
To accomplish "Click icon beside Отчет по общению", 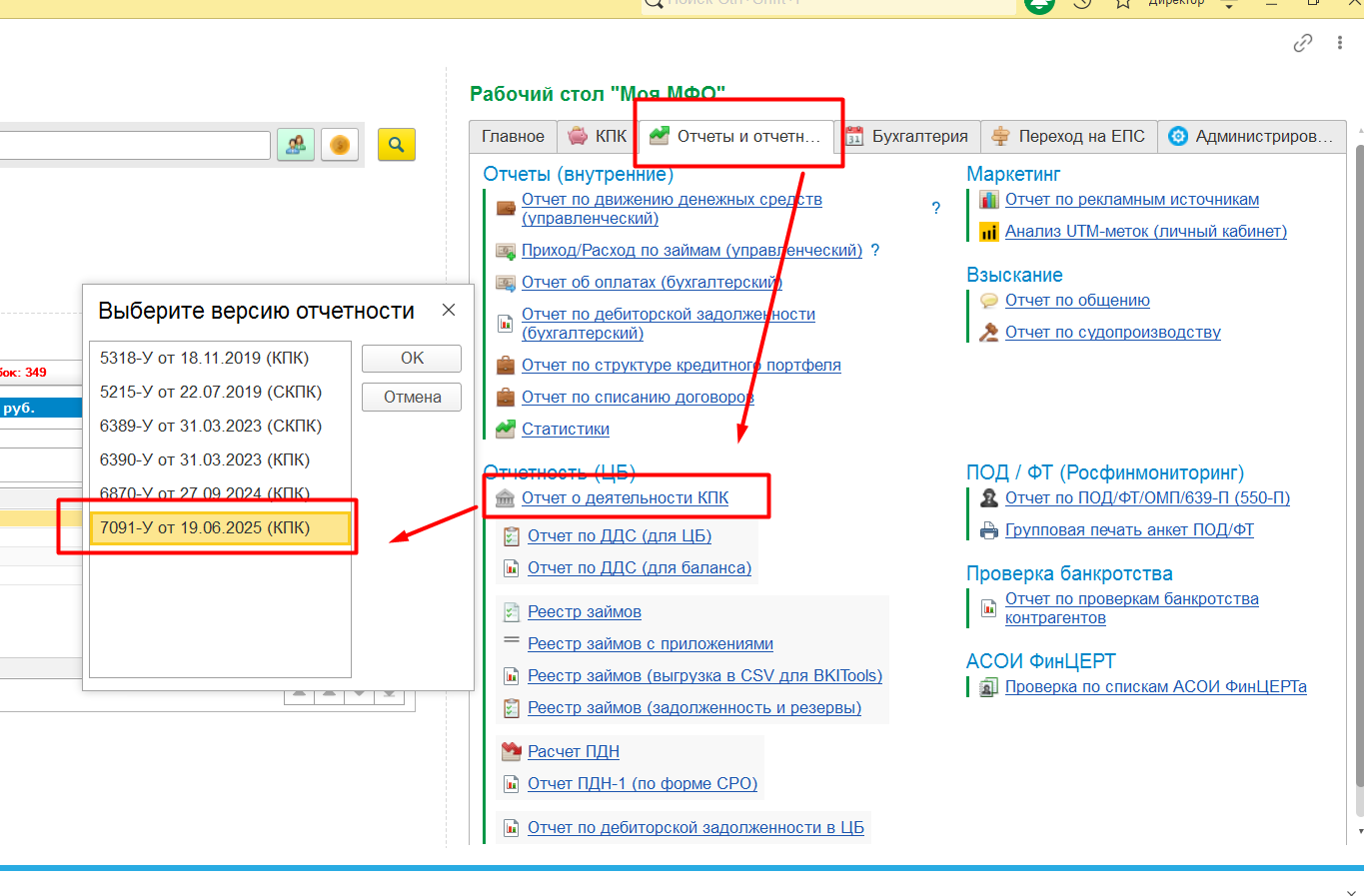I will [989, 301].
